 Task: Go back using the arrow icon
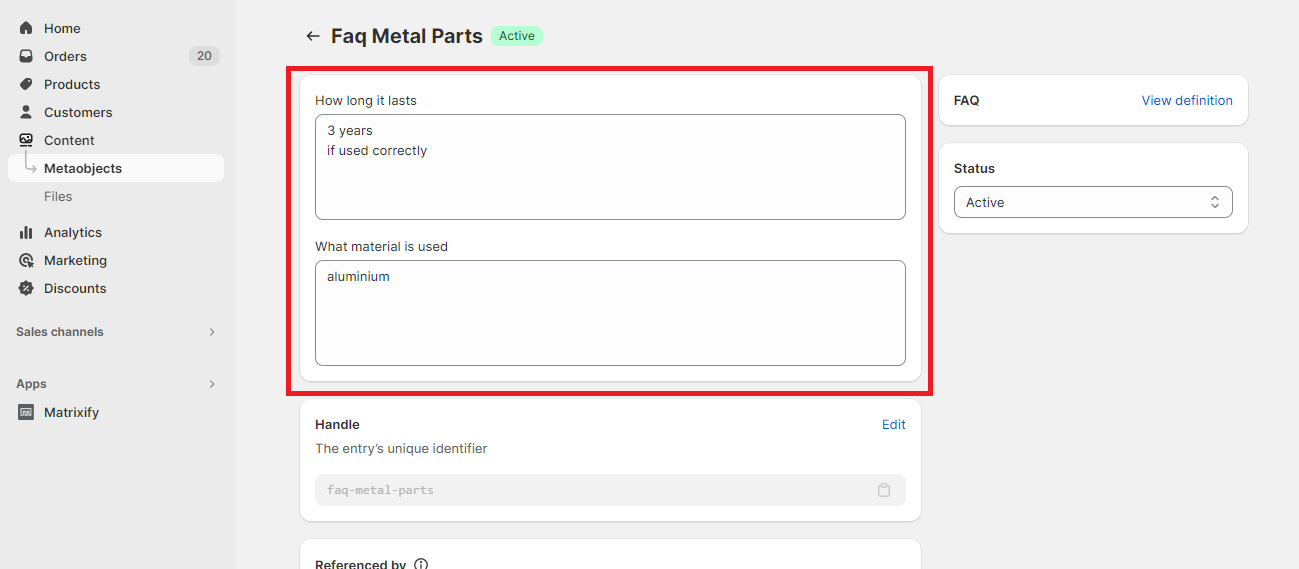pyautogui.click(x=313, y=36)
